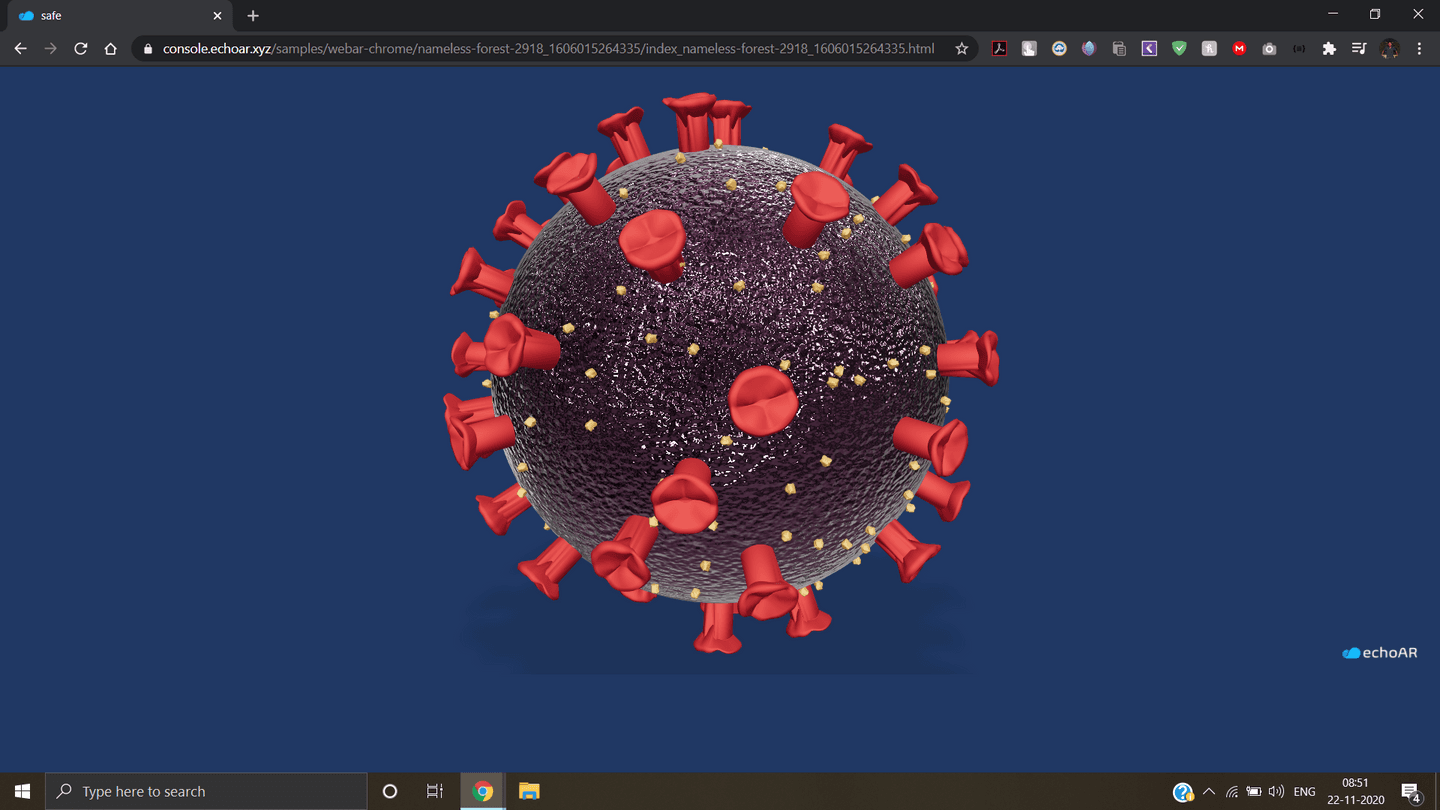Open the clipboard extension icon
The image size is (1440, 810).
(1119, 48)
